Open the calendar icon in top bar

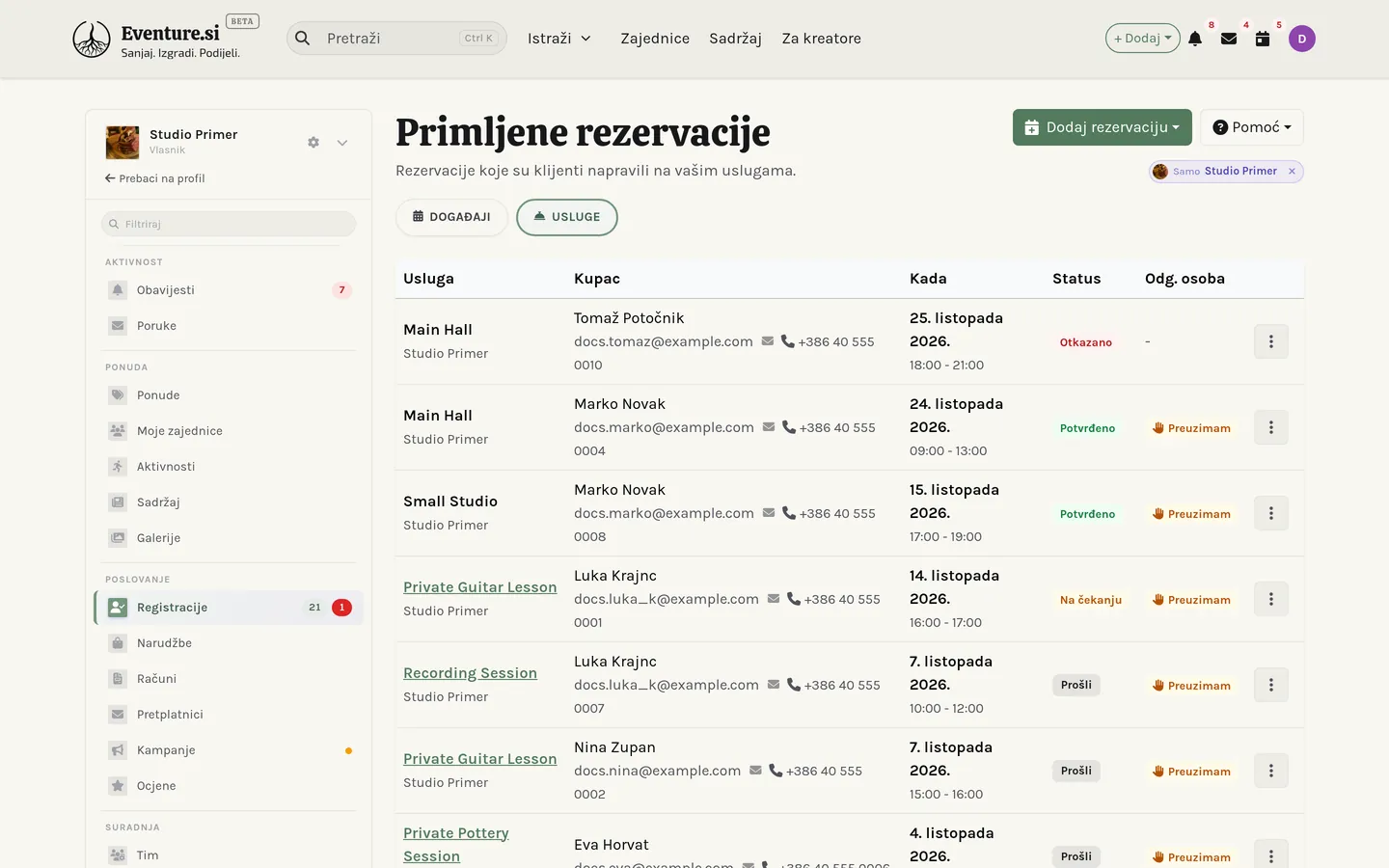(1263, 39)
